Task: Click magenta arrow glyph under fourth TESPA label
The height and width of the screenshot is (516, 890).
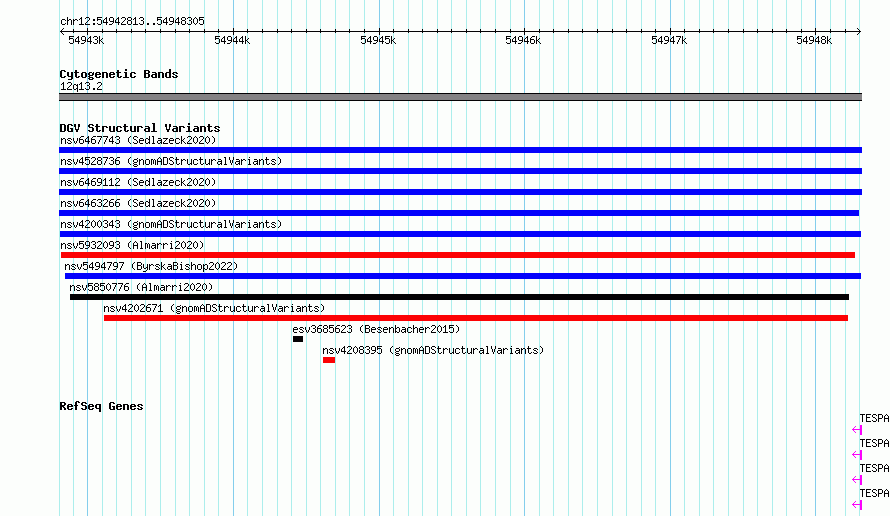Action: point(857,505)
